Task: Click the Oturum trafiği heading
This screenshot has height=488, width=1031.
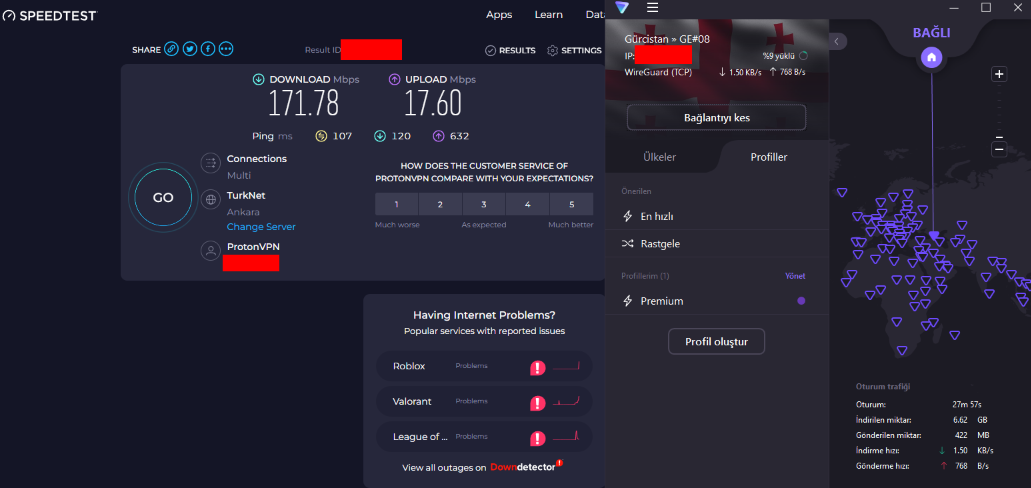Action: tap(883, 387)
